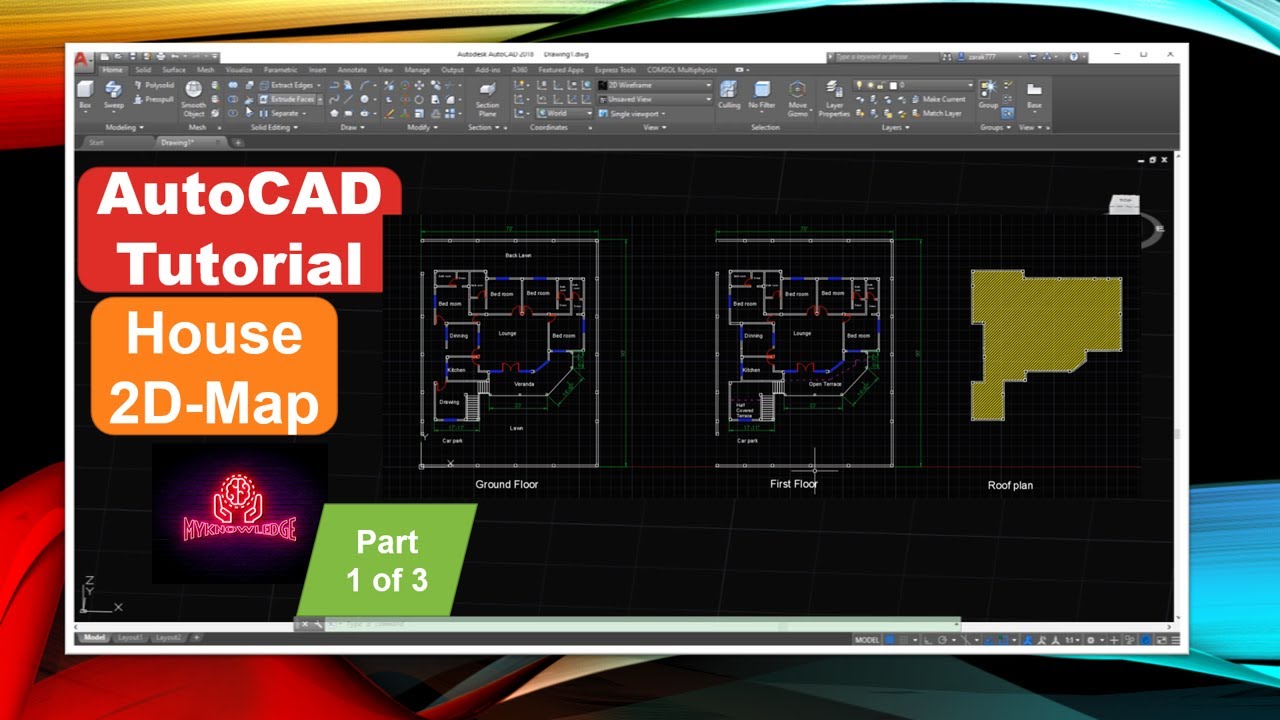Click the No Filter selection tool
Image resolution: width=1280 pixels, height=720 pixels.
762,95
